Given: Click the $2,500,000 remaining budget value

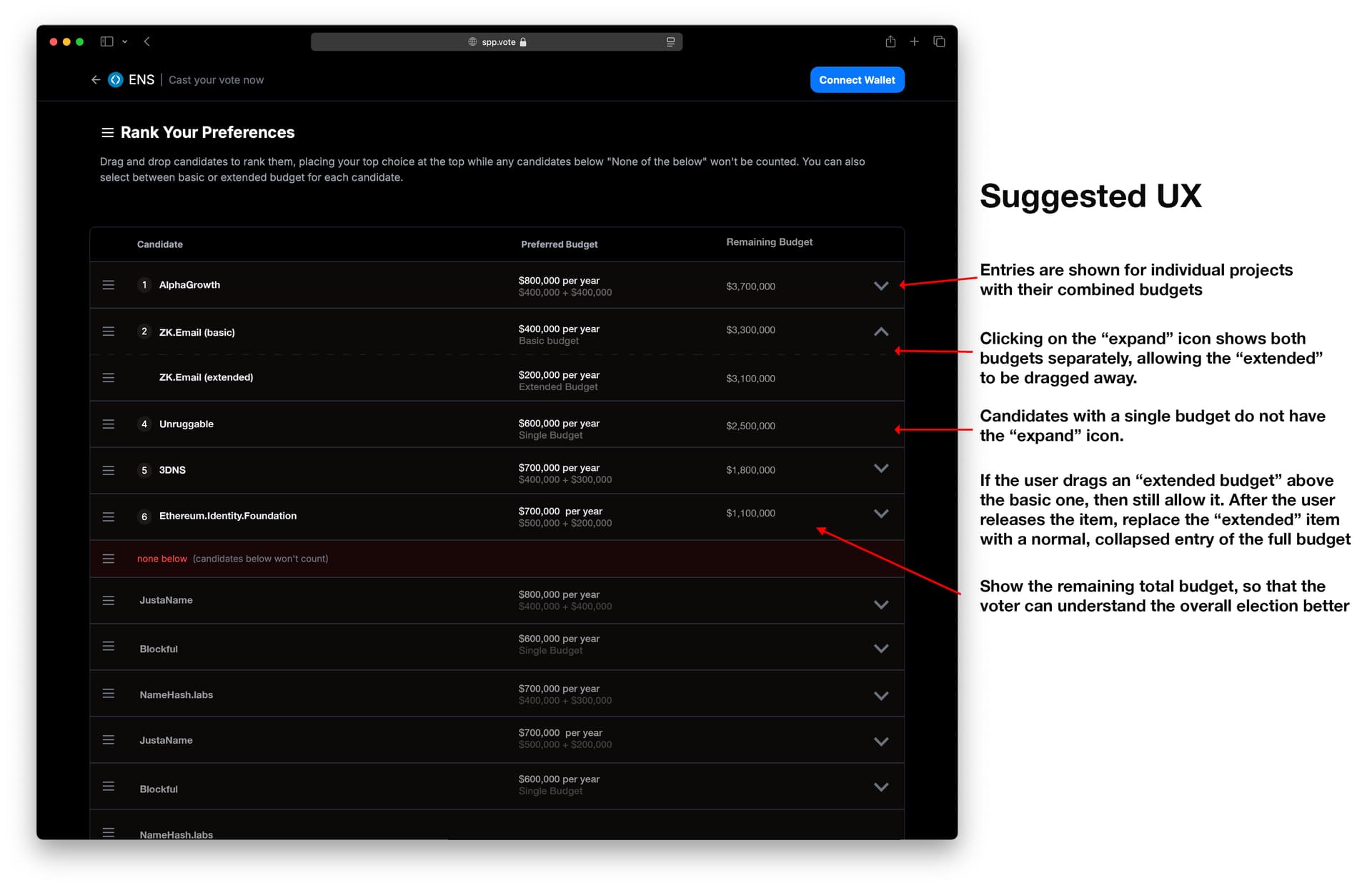Looking at the screenshot, I should click(750, 426).
